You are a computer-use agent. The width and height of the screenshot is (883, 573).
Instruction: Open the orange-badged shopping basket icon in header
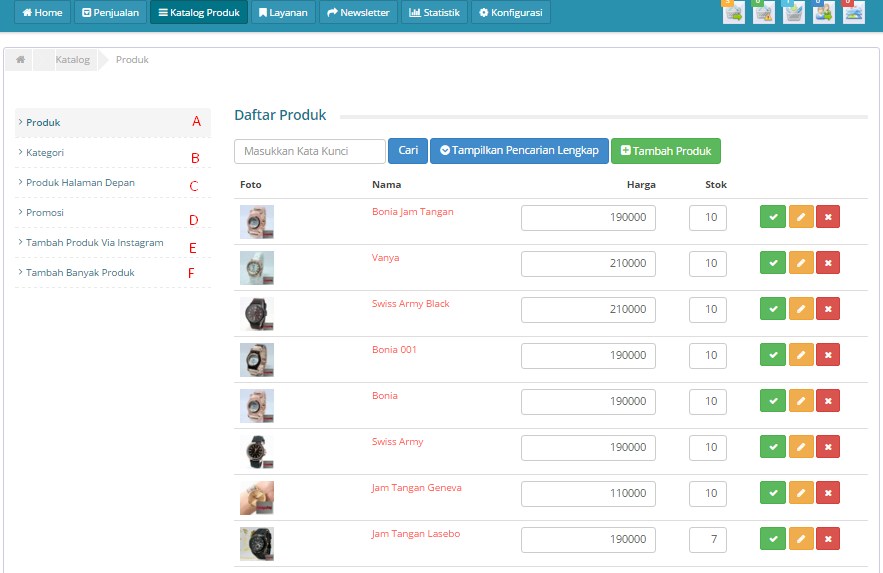tap(733, 12)
